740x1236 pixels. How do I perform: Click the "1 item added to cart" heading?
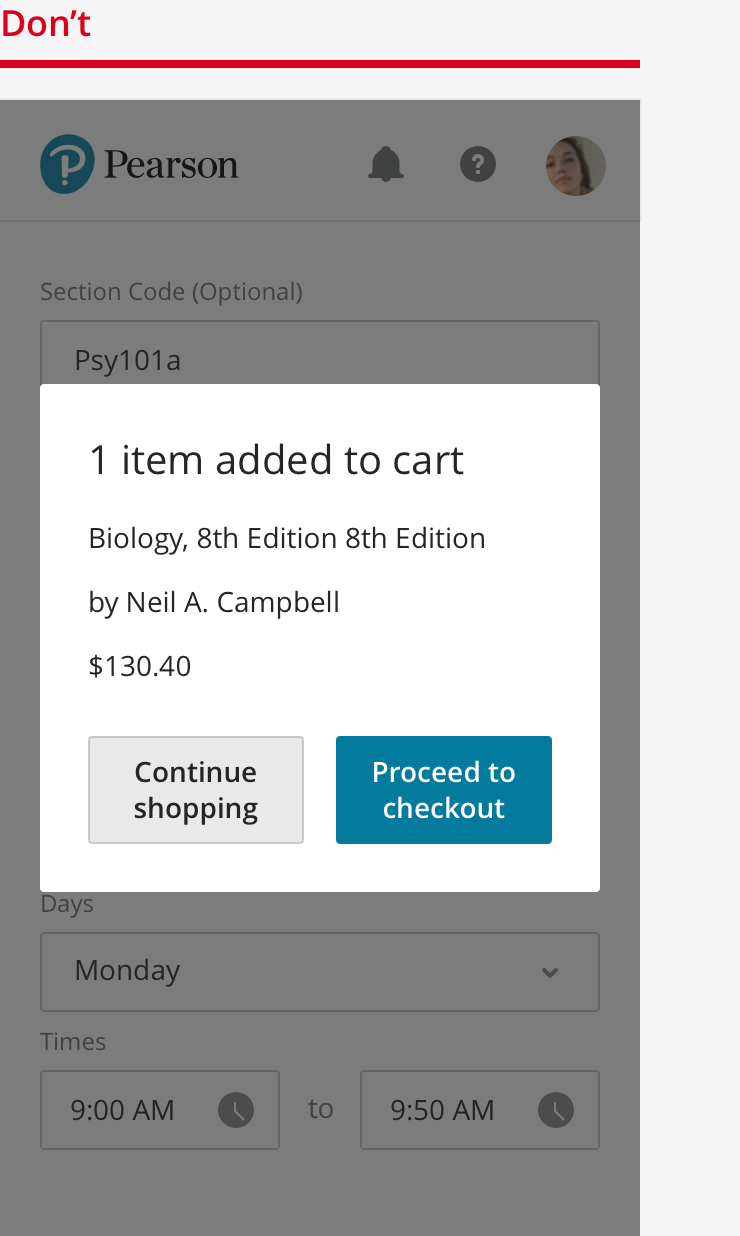pos(276,460)
